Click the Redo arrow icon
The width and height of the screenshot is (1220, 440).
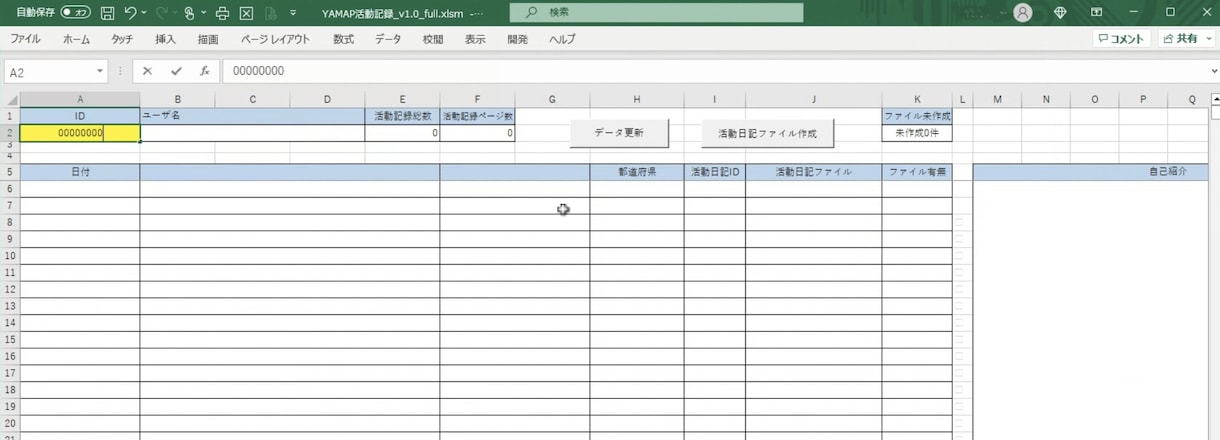[162, 13]
